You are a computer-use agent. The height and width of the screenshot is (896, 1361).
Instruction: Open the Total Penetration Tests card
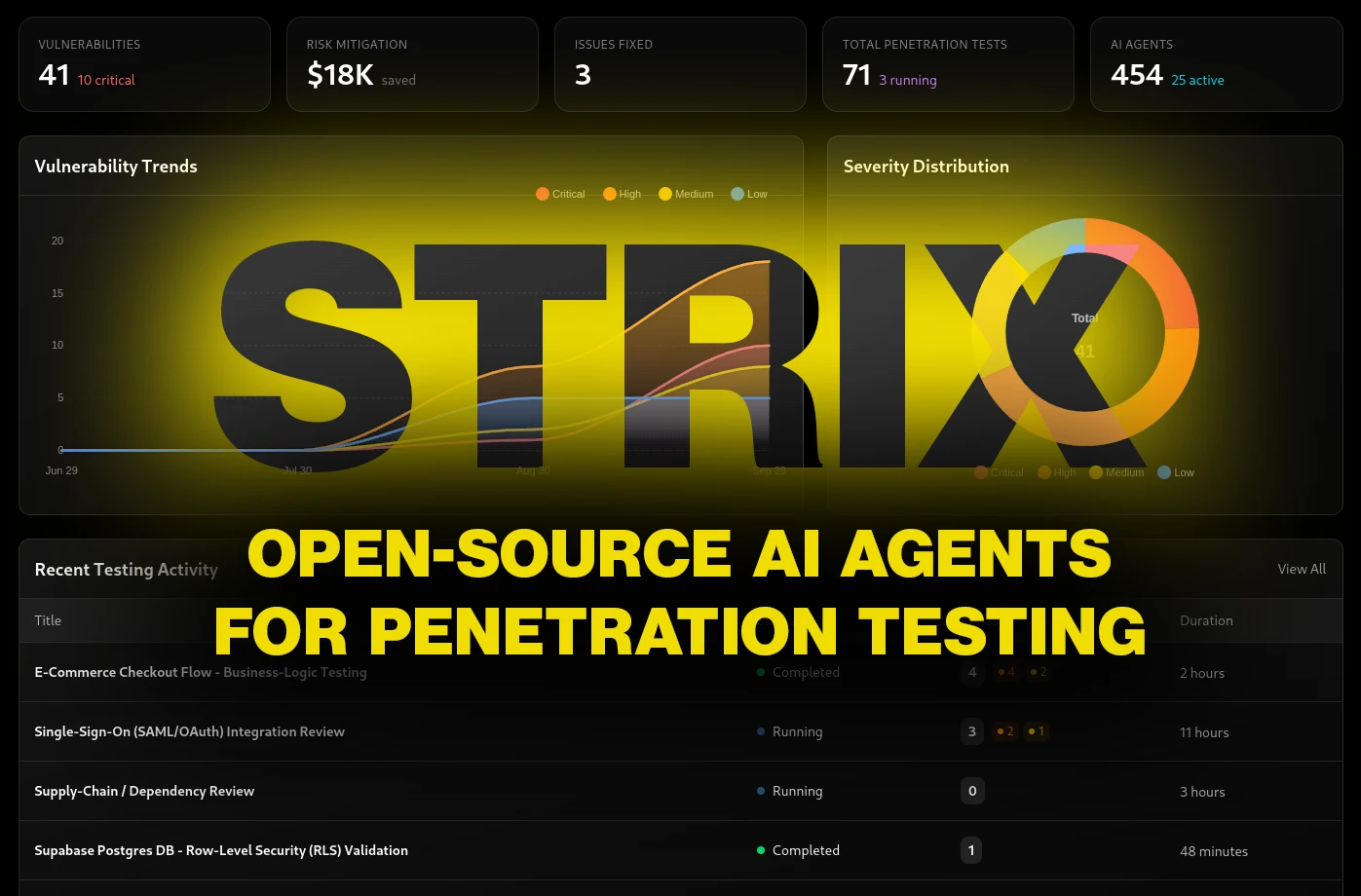click(948, 63)
